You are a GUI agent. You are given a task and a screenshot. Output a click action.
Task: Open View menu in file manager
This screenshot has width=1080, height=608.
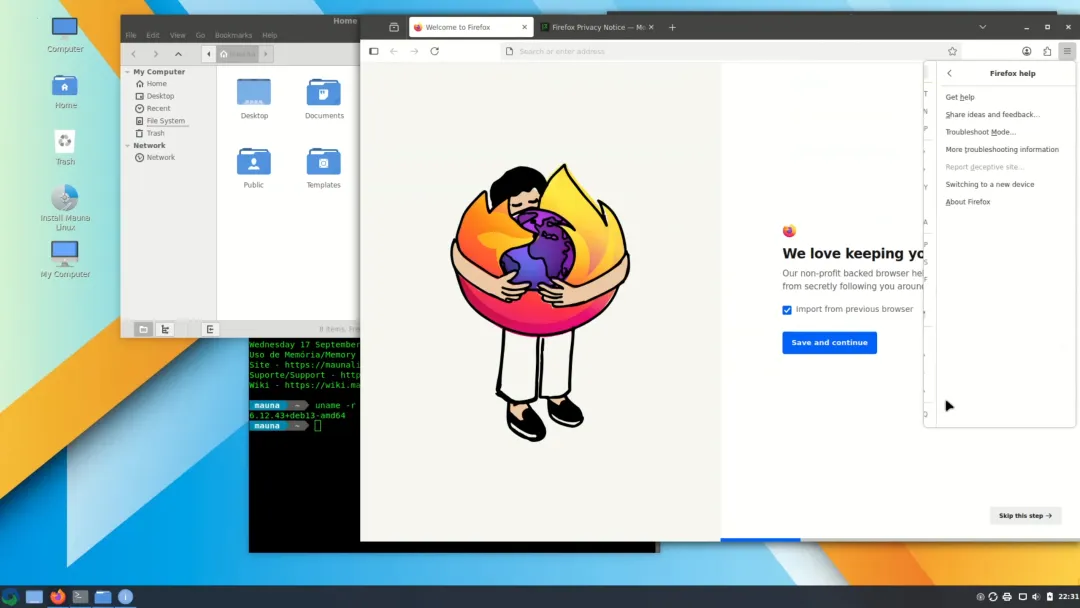pyautogui.click(x=178, y=35)
